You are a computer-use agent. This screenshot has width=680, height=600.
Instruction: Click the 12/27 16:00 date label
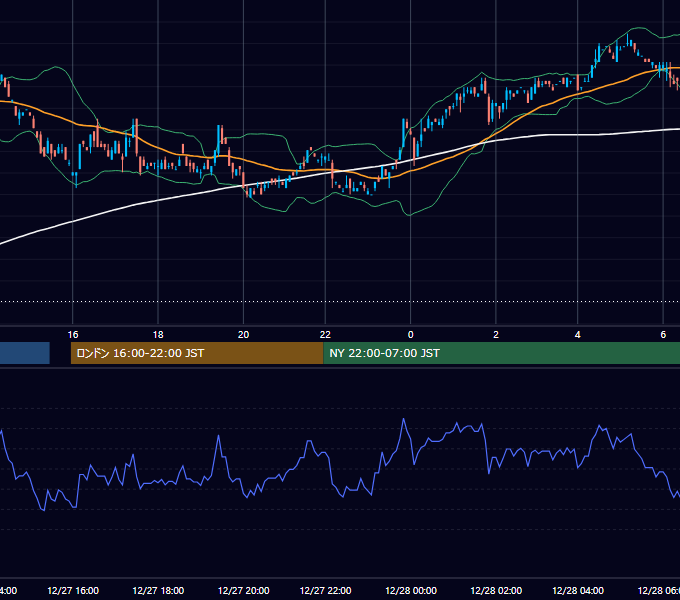coord(73,591)
